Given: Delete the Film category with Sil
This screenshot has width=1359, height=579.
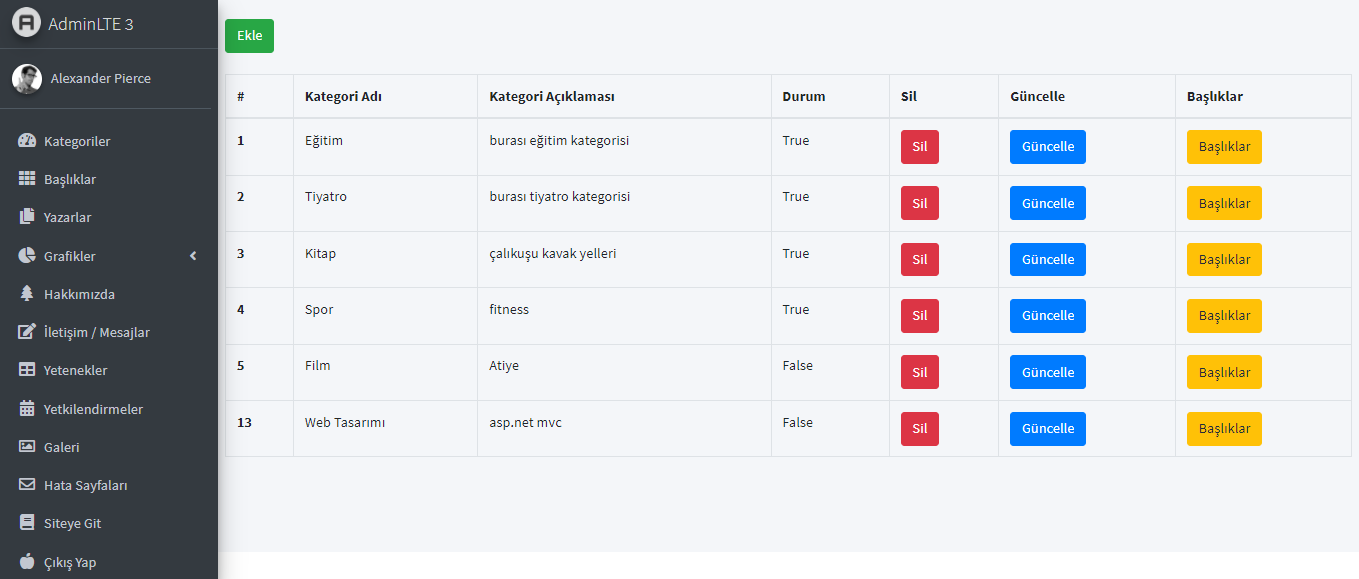Looking at the screenshot, I should [x=920, y=372].
